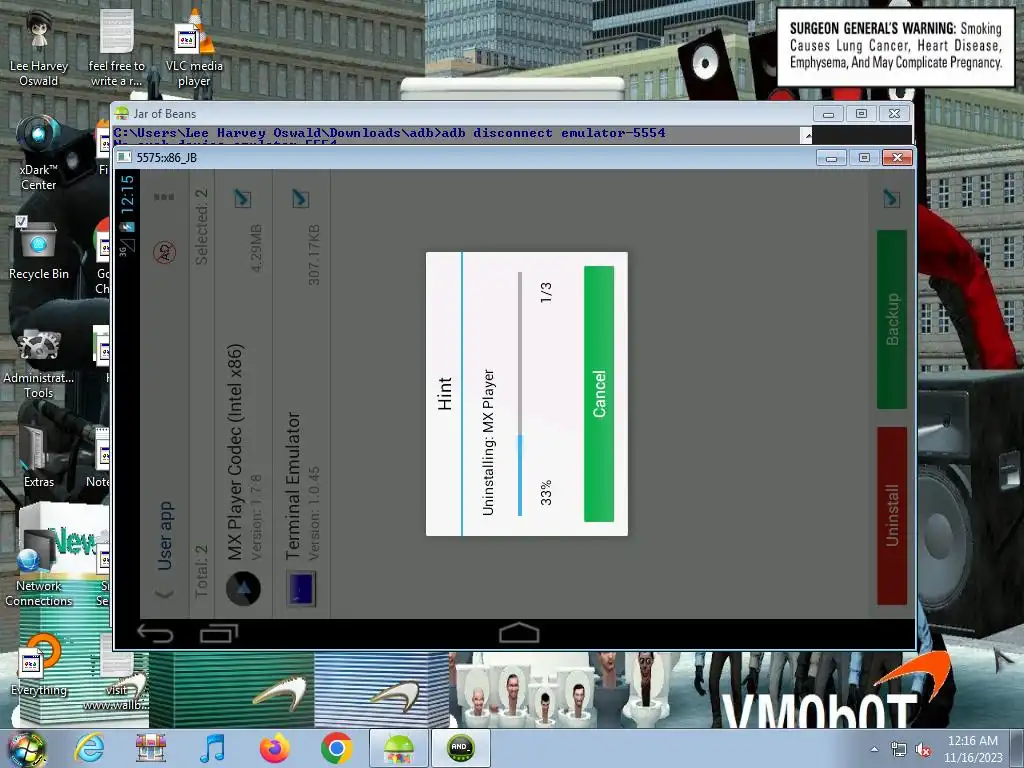Open the User app header title

click(165, 536)
